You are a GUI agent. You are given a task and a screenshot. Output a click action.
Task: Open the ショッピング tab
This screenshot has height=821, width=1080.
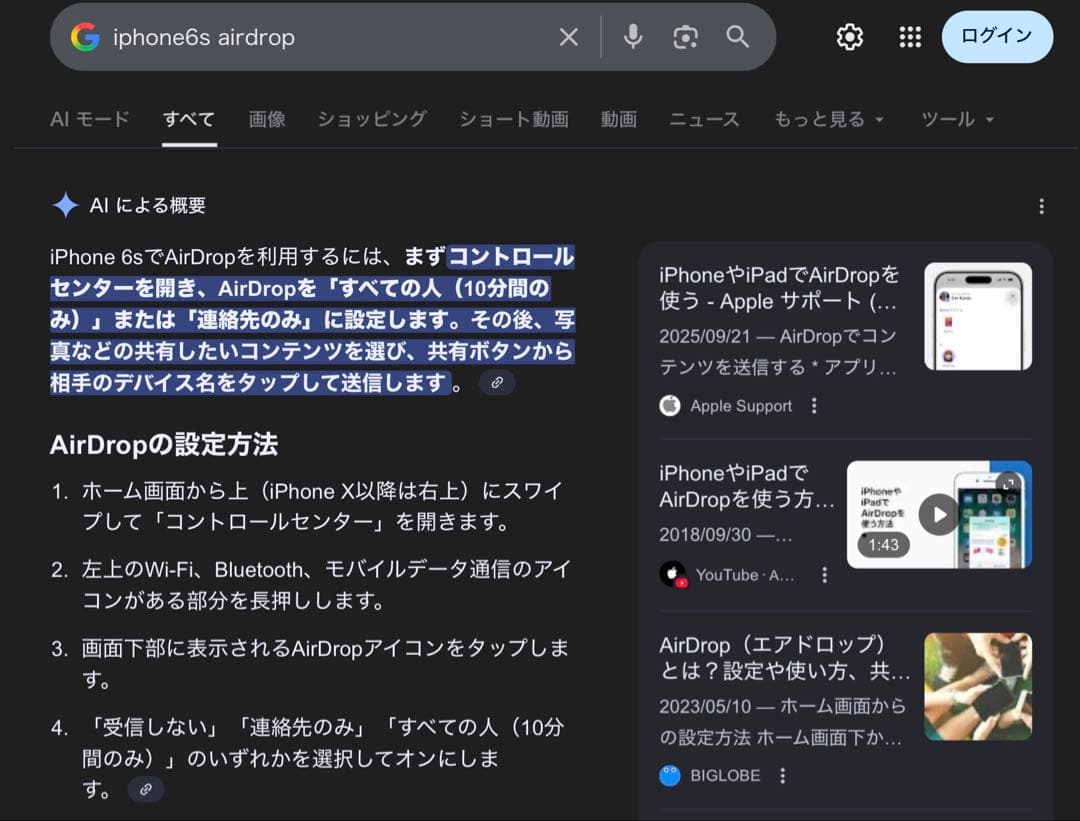point(372,119)
